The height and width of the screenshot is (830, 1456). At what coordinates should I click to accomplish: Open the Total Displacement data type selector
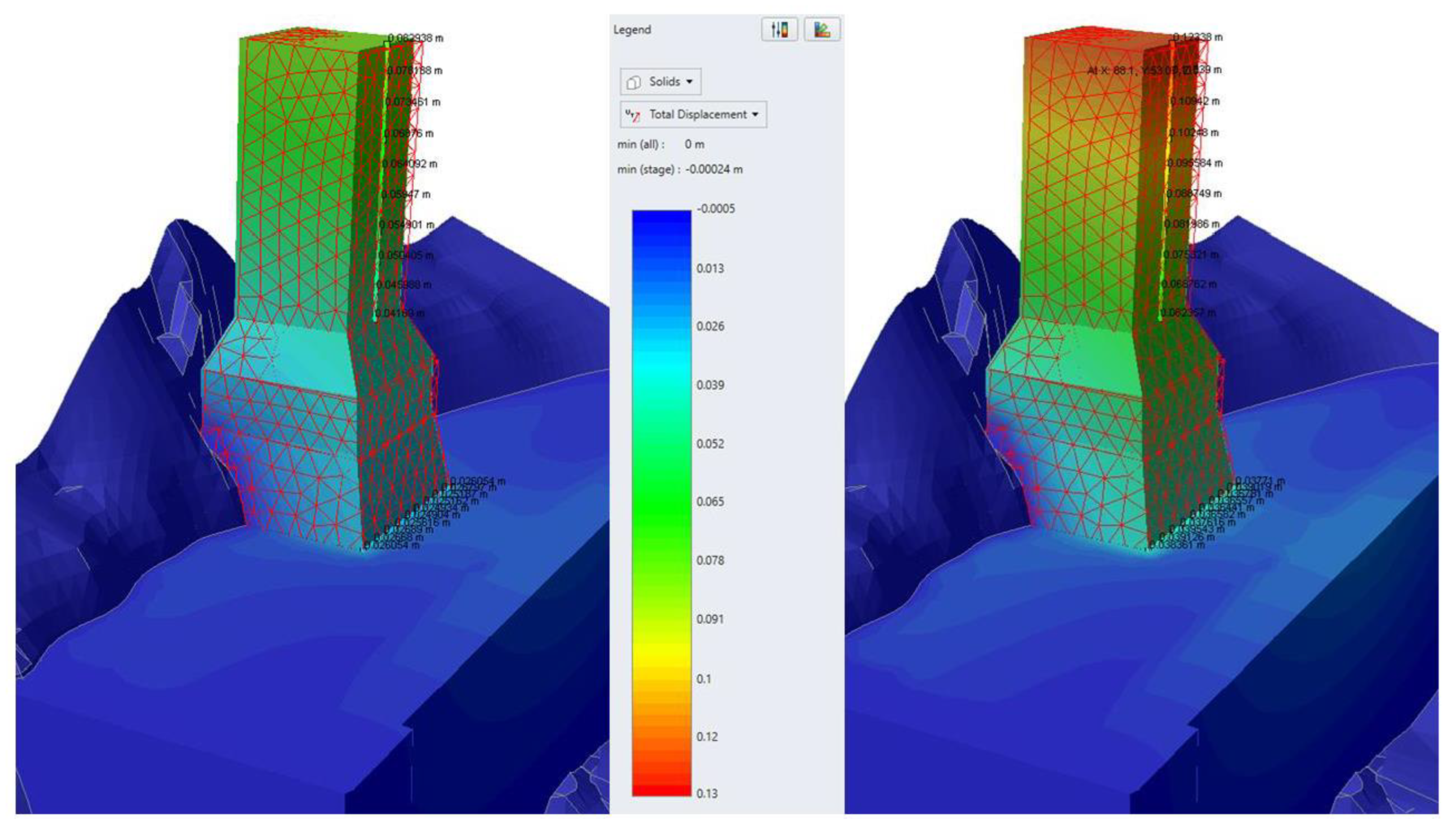697,115
